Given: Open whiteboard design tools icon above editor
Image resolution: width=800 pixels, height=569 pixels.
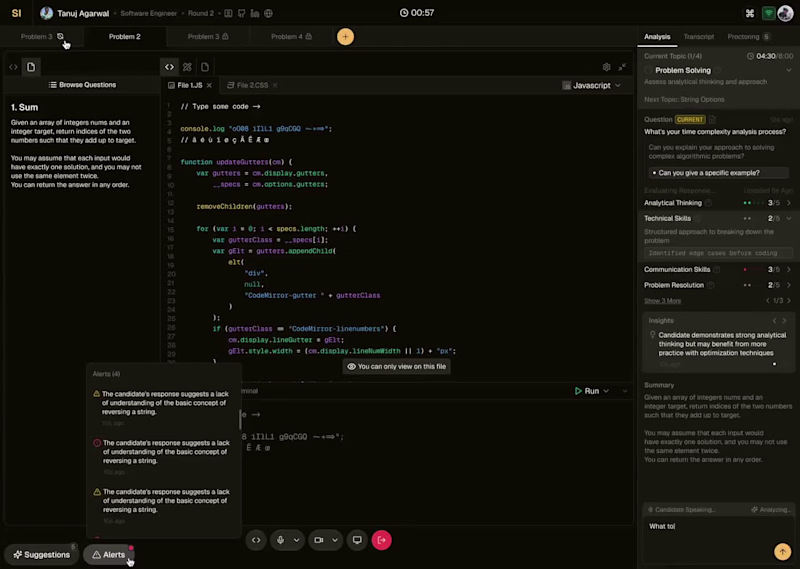Looking at the screenshot, I should tap(187, 67).
